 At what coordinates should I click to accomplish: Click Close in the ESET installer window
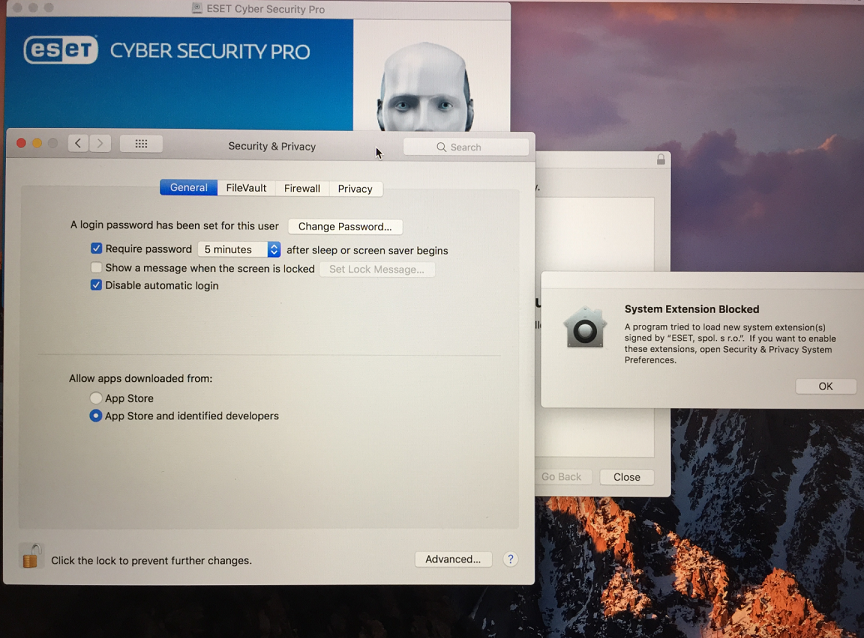(627, 477)
